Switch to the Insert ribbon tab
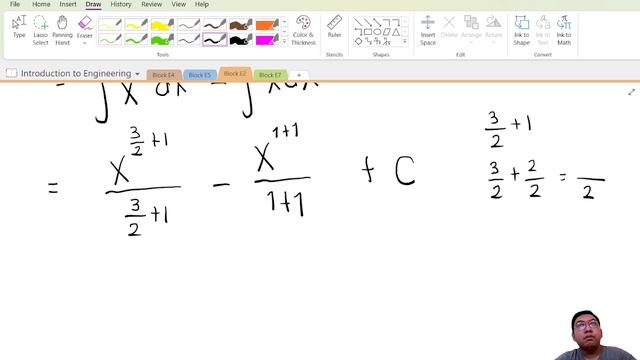Viewport: 640px width, 360px height. (68, 4)
